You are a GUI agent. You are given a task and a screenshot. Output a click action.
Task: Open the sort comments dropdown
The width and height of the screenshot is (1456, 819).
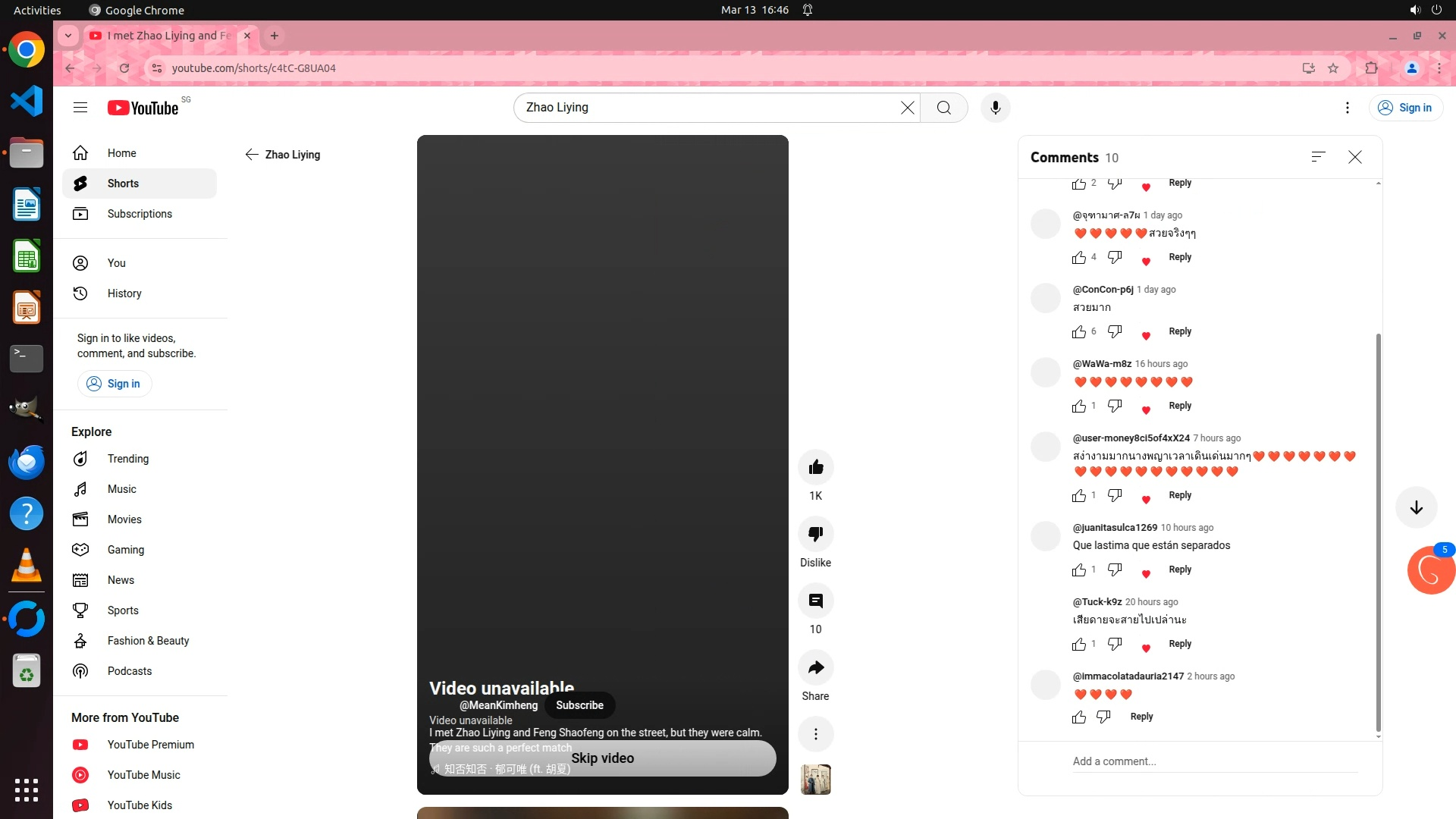click(x=1318, y=157)
